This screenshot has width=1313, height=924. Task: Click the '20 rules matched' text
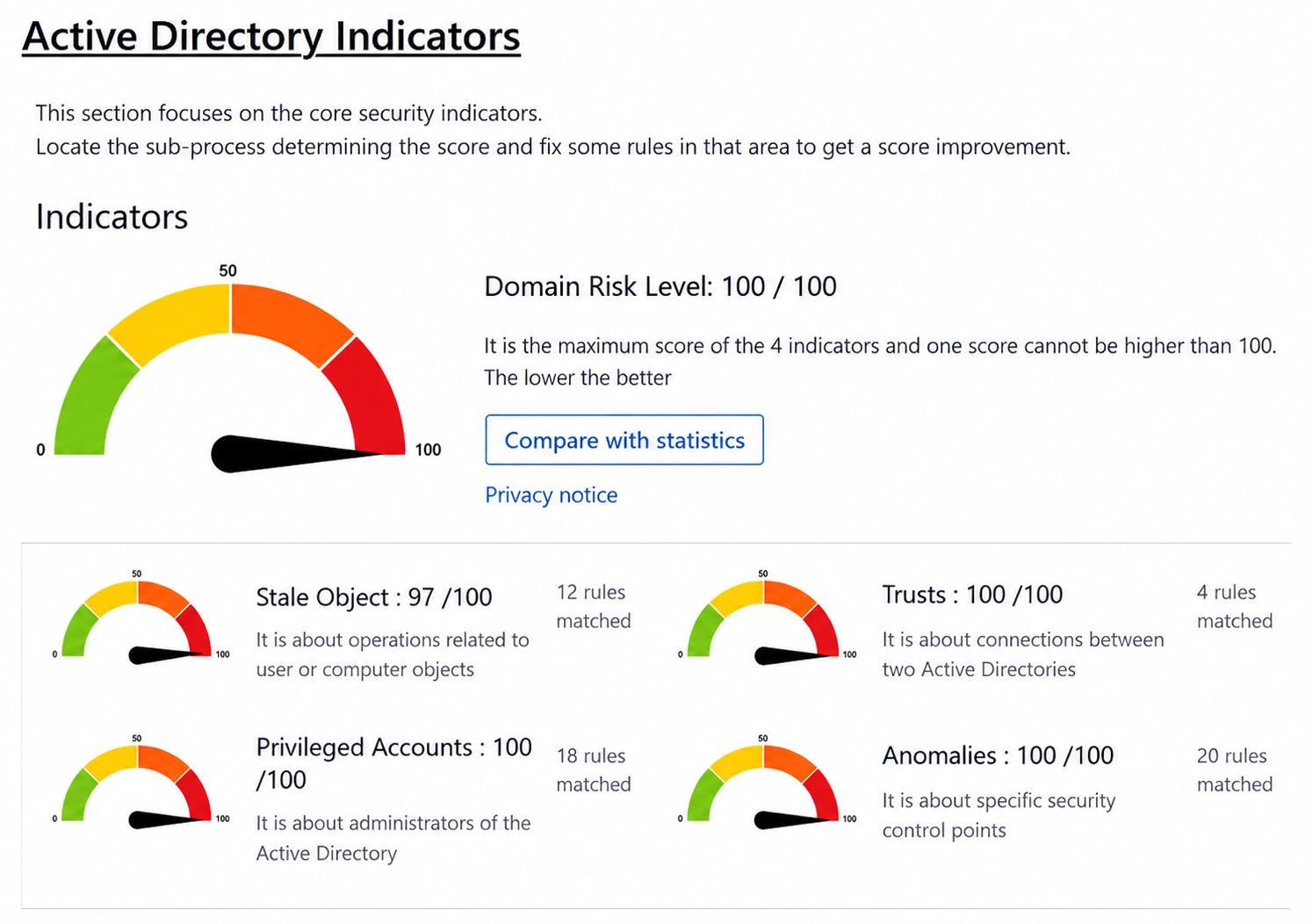point(1235,769)
